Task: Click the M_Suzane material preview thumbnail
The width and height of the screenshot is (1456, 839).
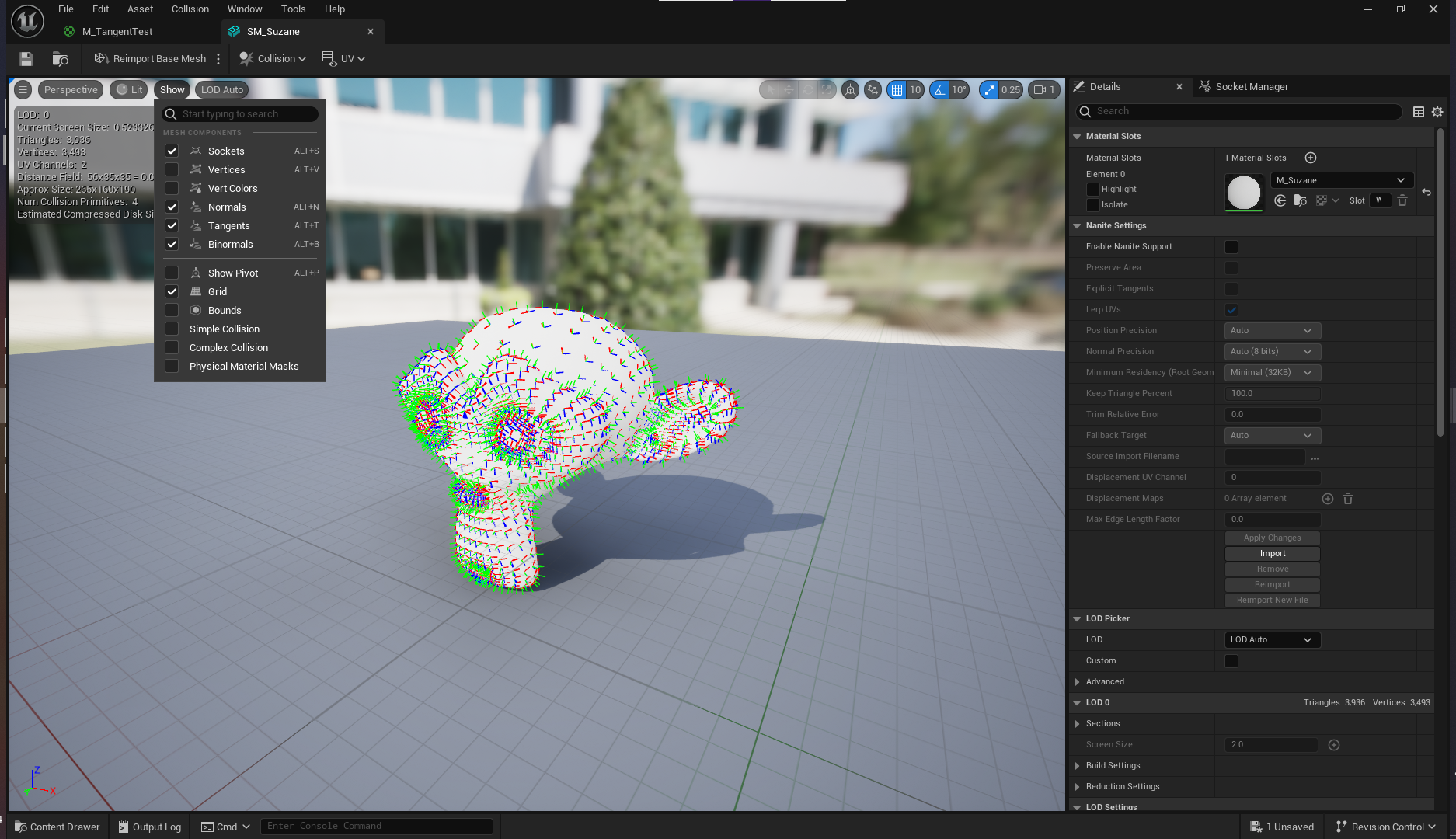Action: point(1243,193)
